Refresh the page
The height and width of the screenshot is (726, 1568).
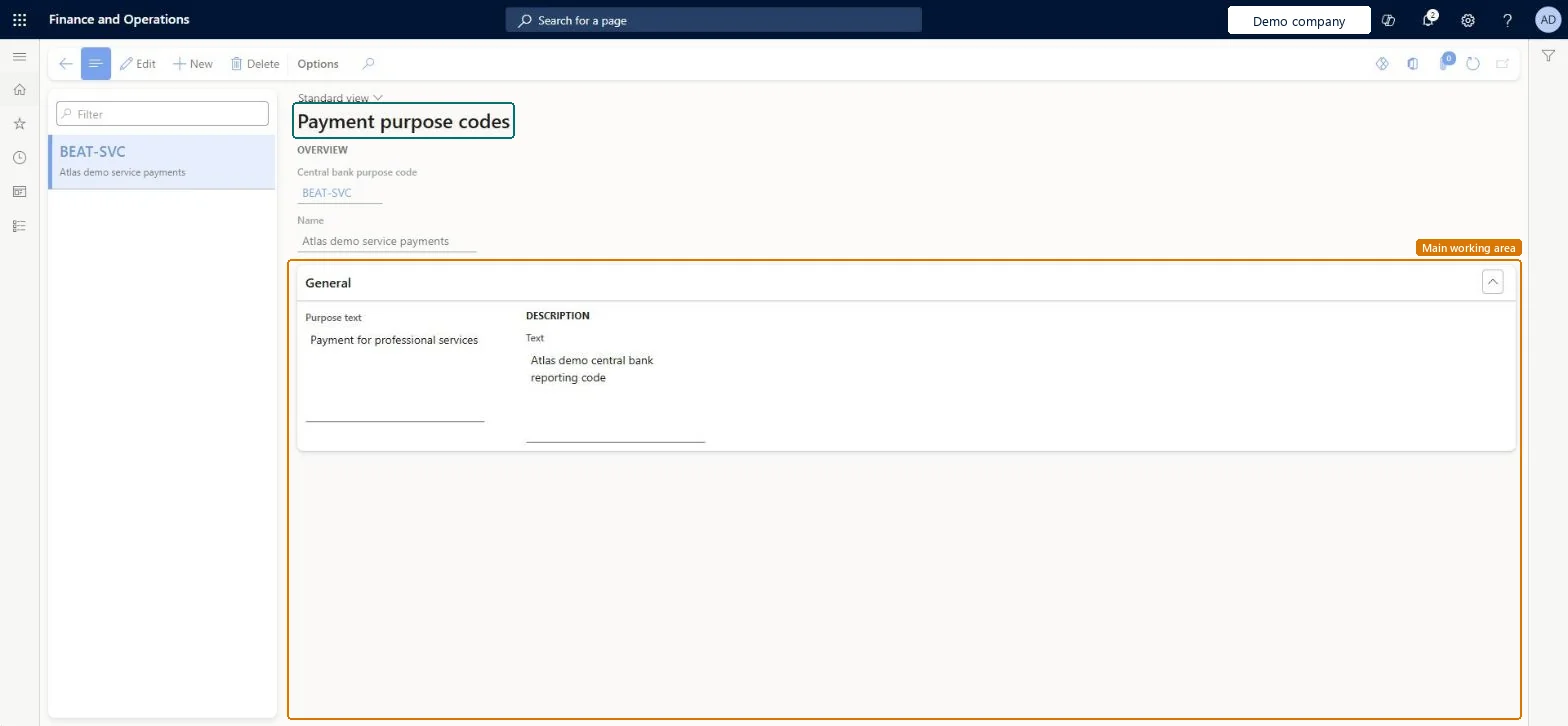(1473, 64)
